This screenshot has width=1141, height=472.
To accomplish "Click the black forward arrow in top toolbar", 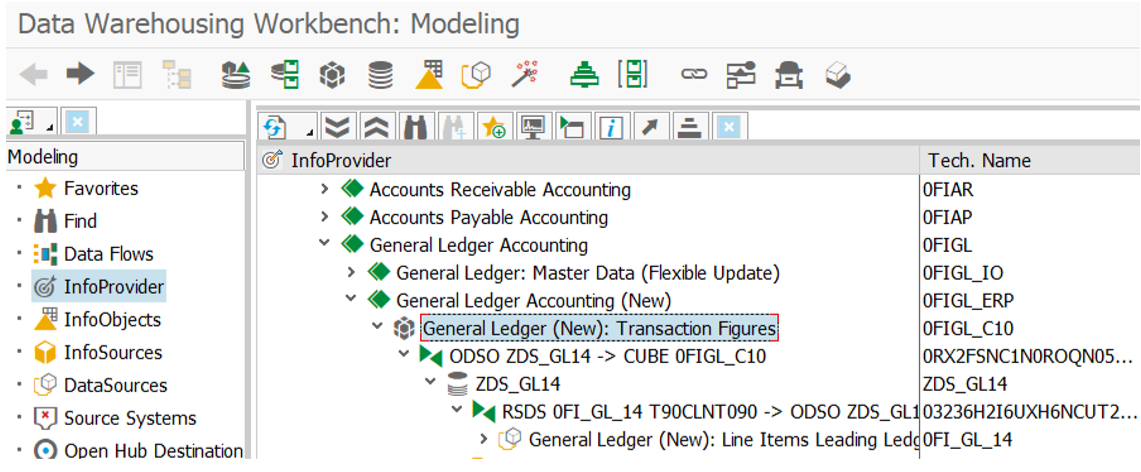I will [x=80, y=73].
